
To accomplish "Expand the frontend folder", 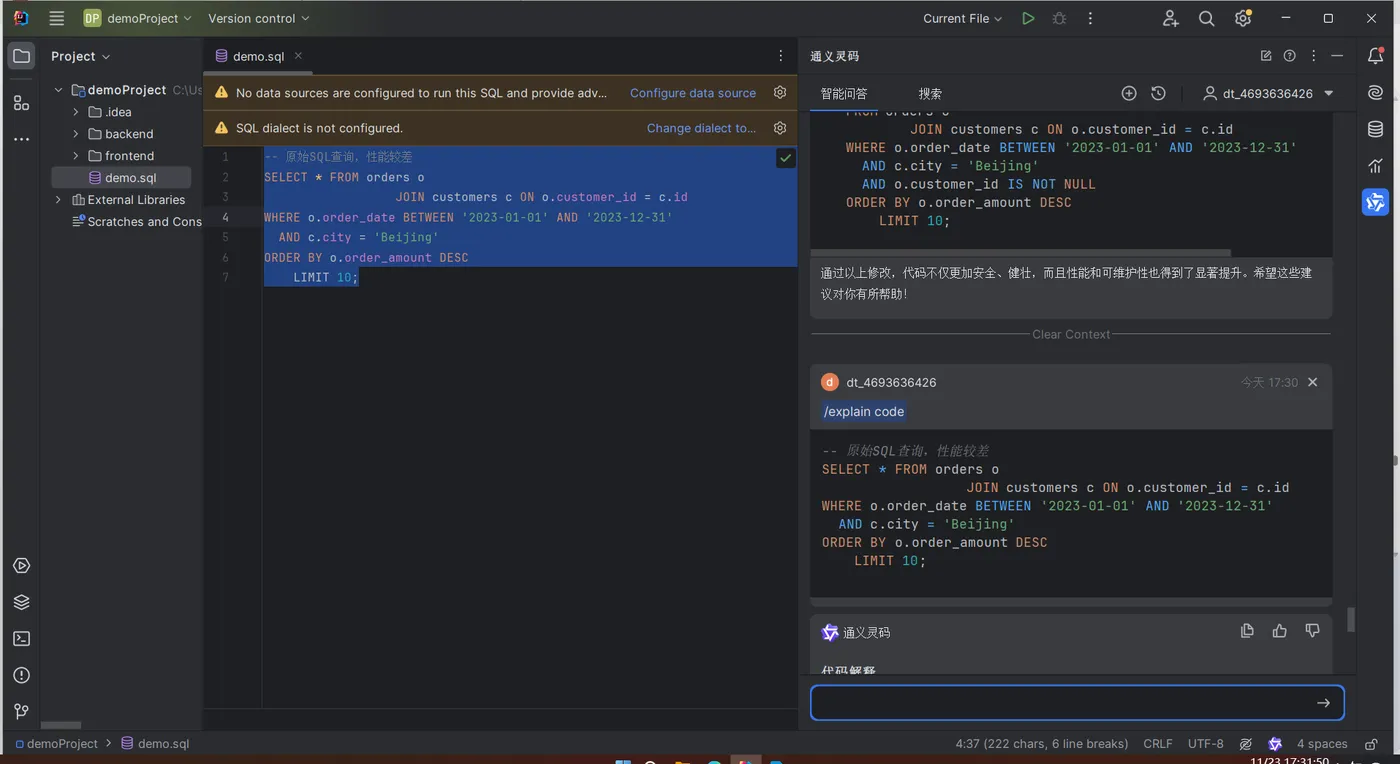I will point(76,156).
